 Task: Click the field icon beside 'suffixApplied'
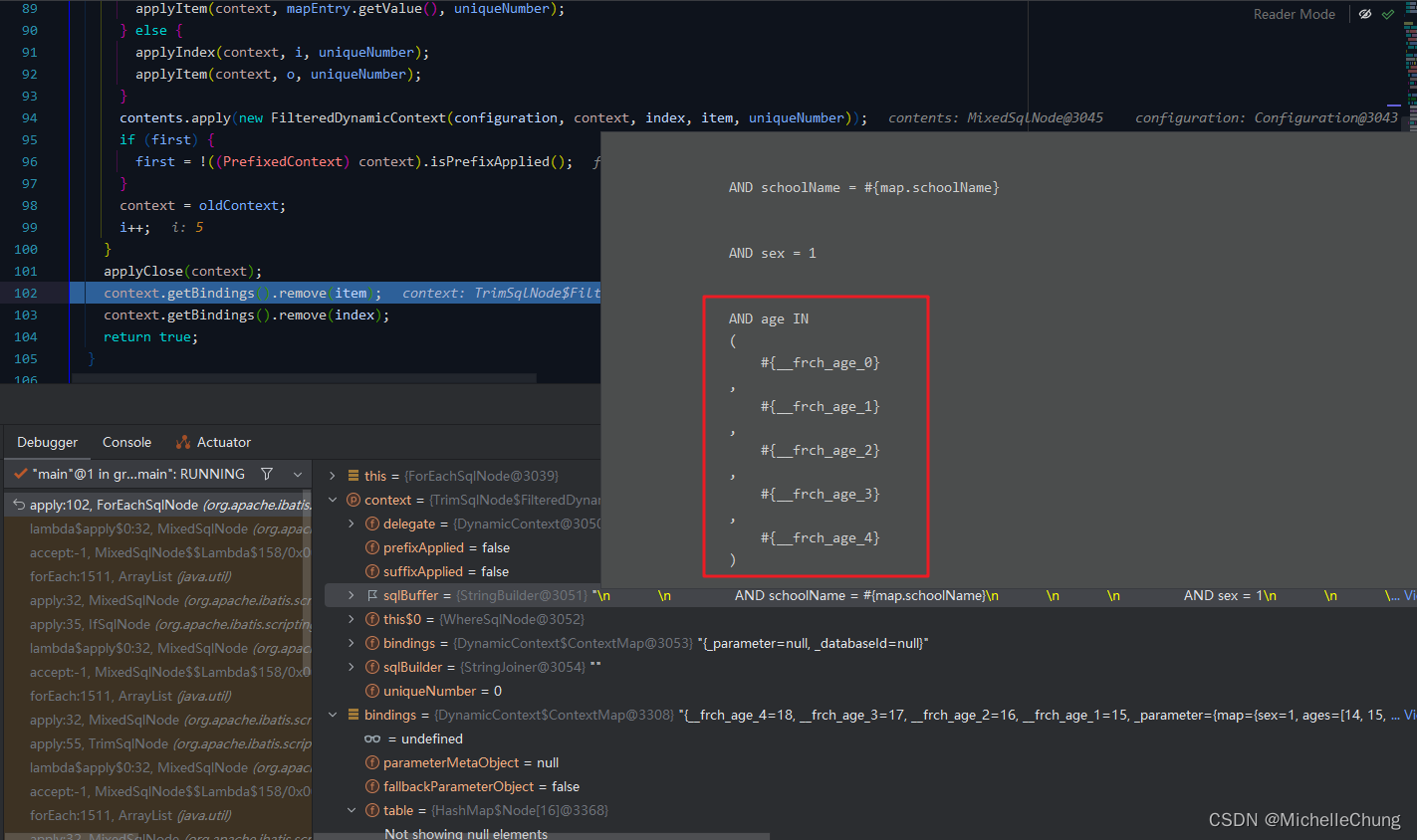pos(372,571)
